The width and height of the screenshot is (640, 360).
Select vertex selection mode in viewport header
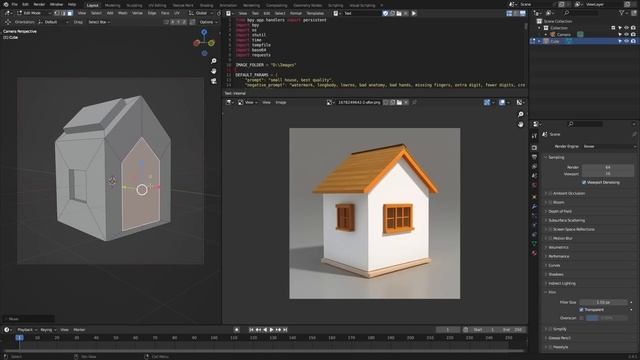[57, 13]
